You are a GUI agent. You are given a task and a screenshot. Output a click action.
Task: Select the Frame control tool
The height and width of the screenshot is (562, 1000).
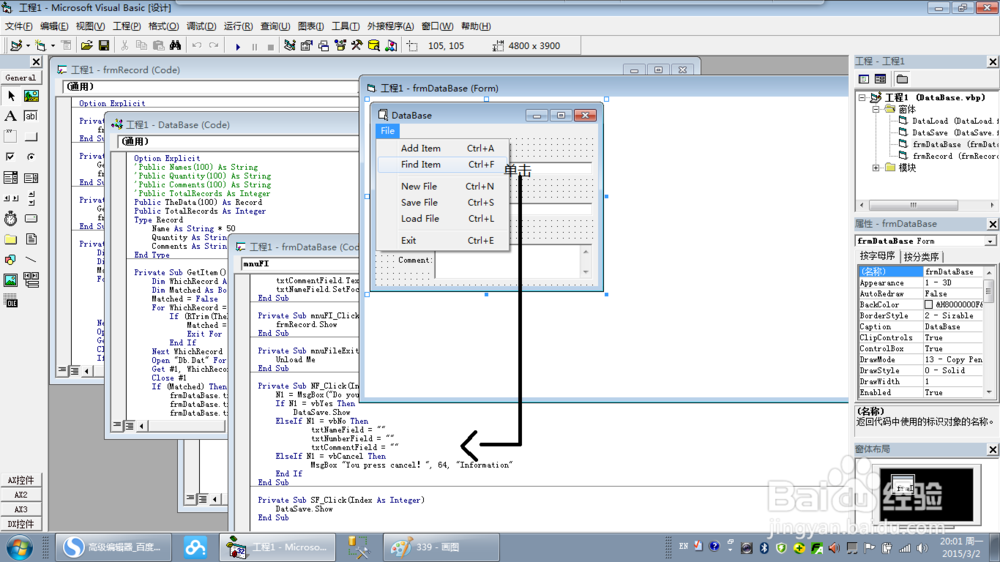pos(11,137)
